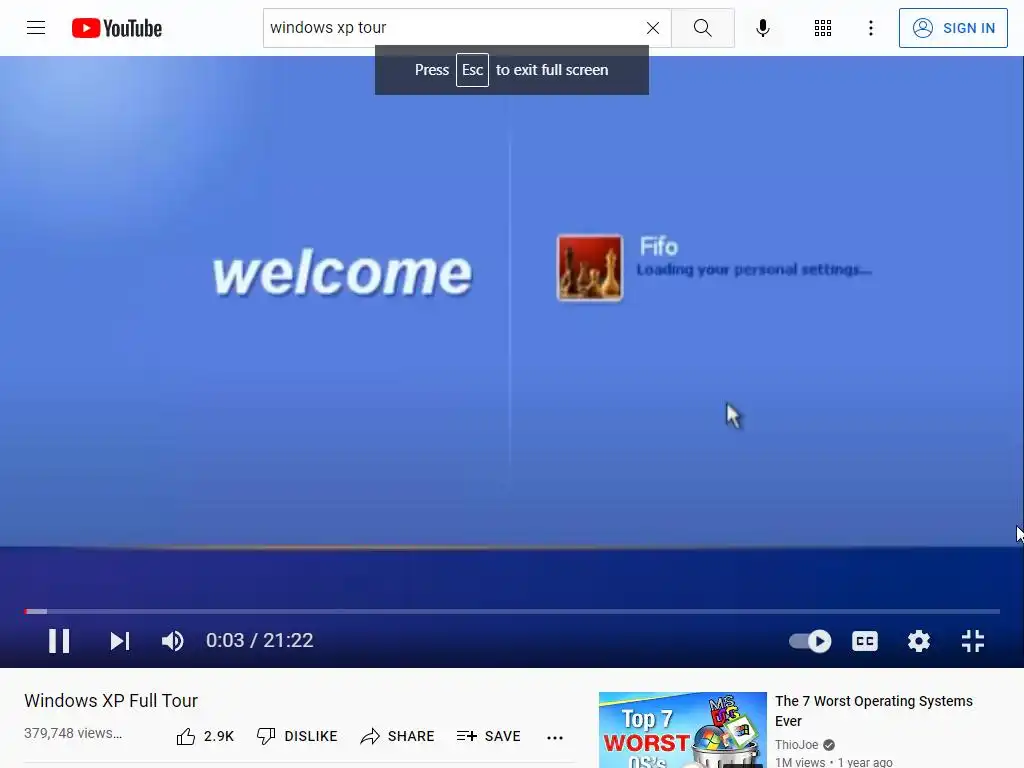The image size is (1024, 768).
Task: Open the 'Top 7 Worst OS's' thumbnail
Action: tap(682, 730)
